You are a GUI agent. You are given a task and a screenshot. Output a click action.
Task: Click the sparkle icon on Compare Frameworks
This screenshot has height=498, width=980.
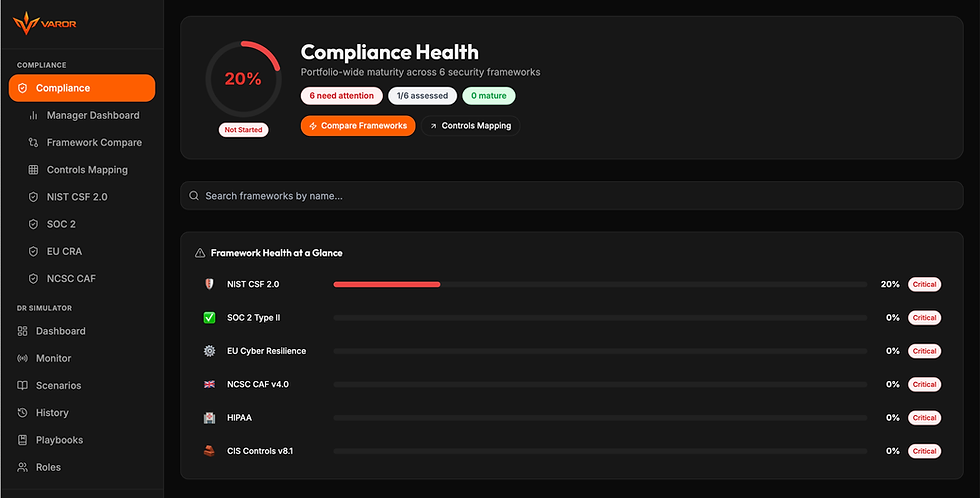pos(313,126)
